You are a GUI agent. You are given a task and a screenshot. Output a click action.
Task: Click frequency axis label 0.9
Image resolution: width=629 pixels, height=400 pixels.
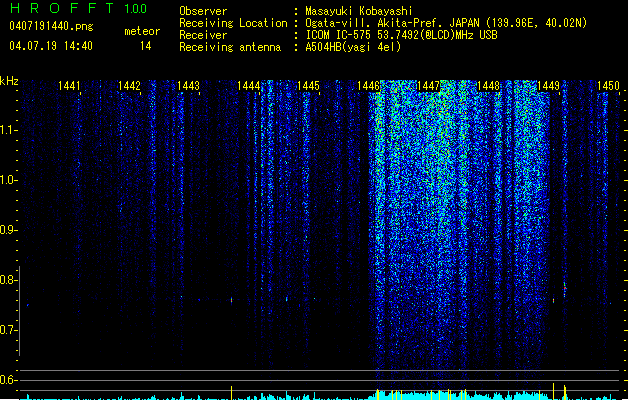(x=9, y=230)
